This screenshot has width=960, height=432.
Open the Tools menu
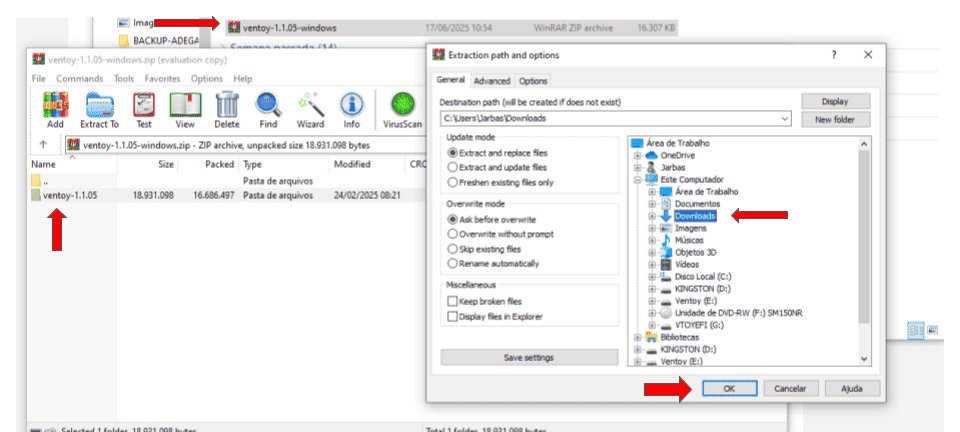[124, 78]
